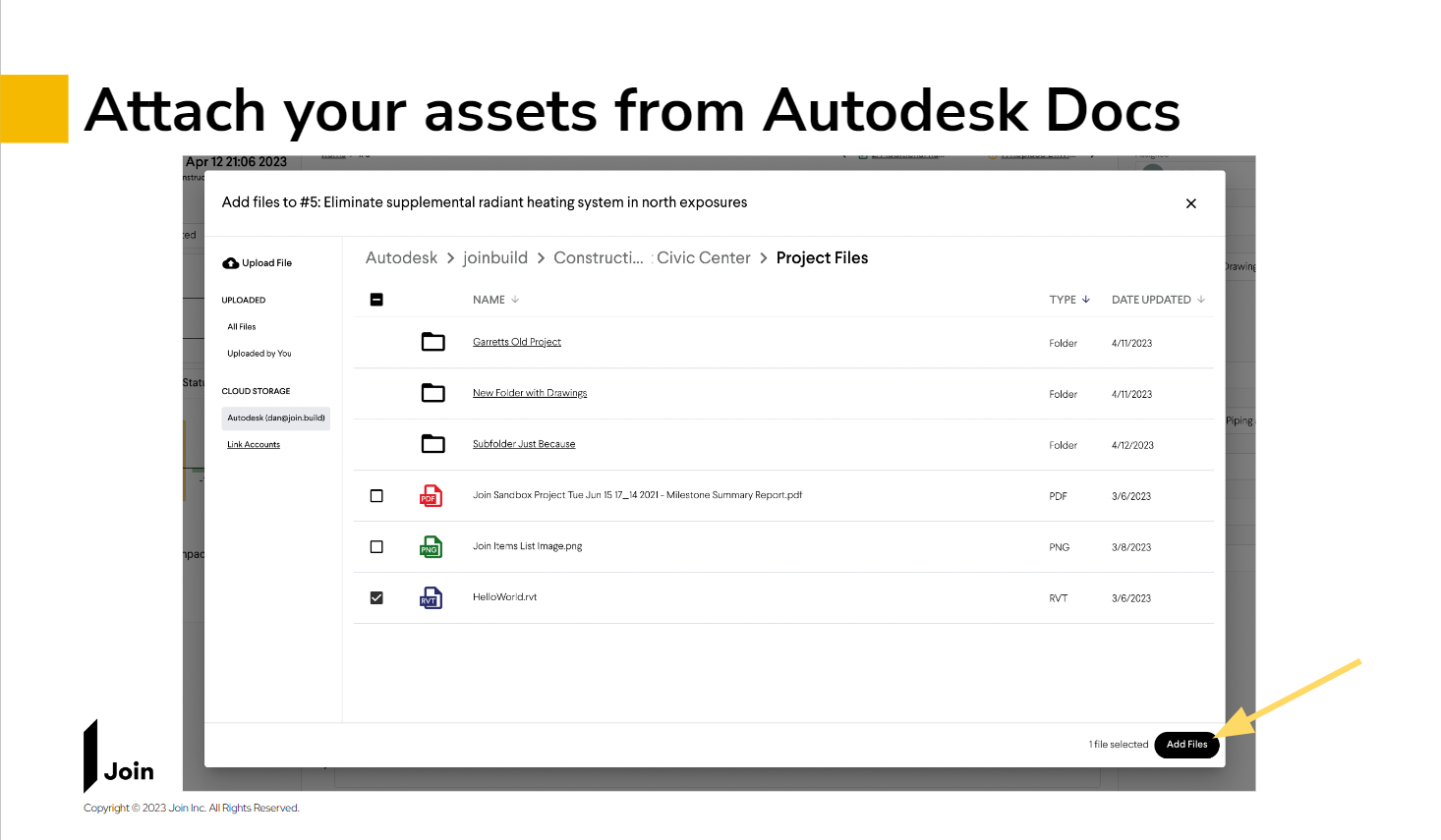
Task: Sort the file list by the NAME column
Action: click(495, 300)
